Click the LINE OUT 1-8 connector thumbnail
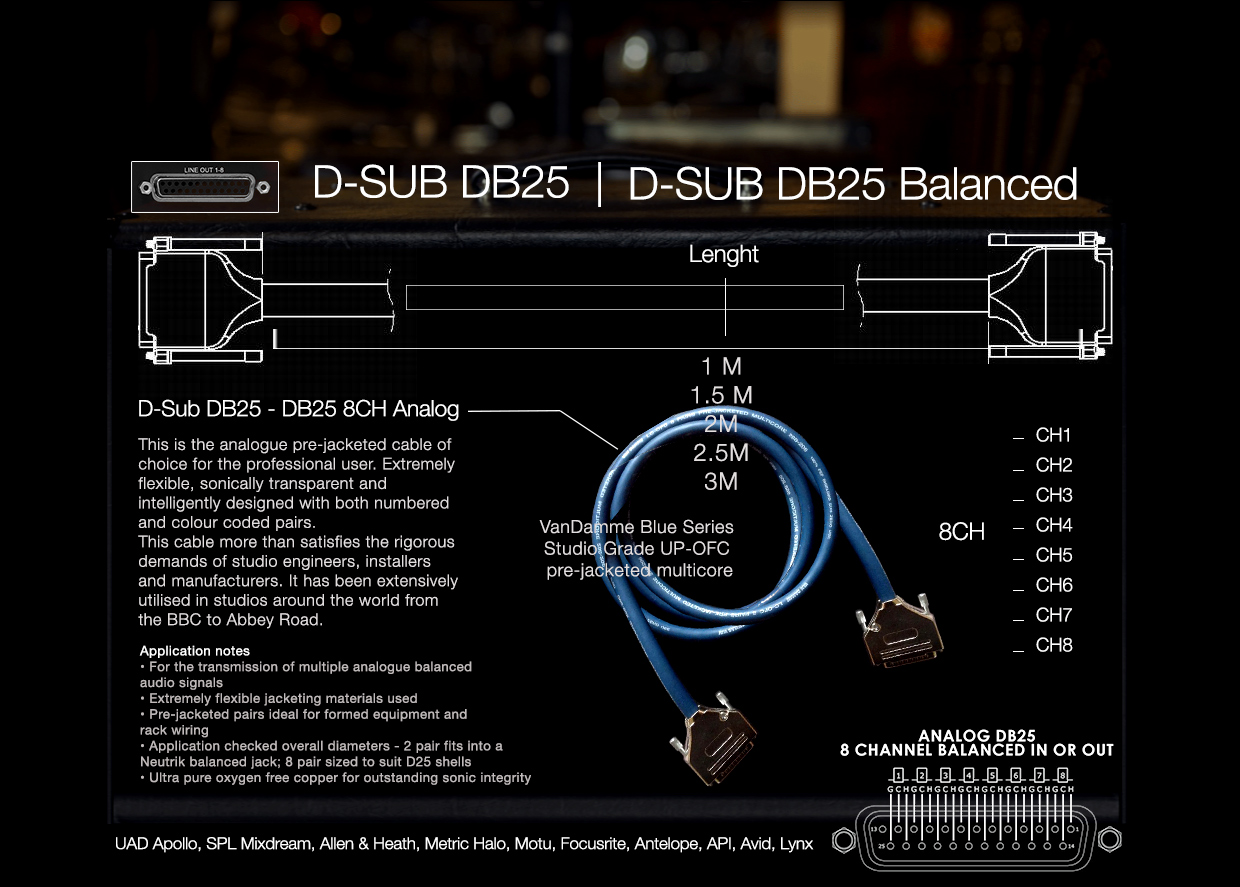Screen dimensions: 1240x887 click(x=205, y=186)
